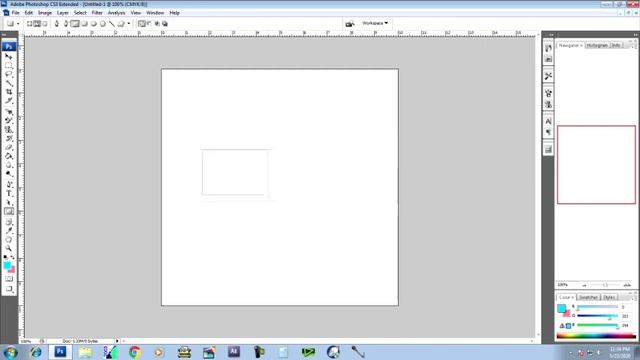This screenshot has width=640, height=360.
Task: Collapse the toolbox to double column
Action: [x=4, y=35]
